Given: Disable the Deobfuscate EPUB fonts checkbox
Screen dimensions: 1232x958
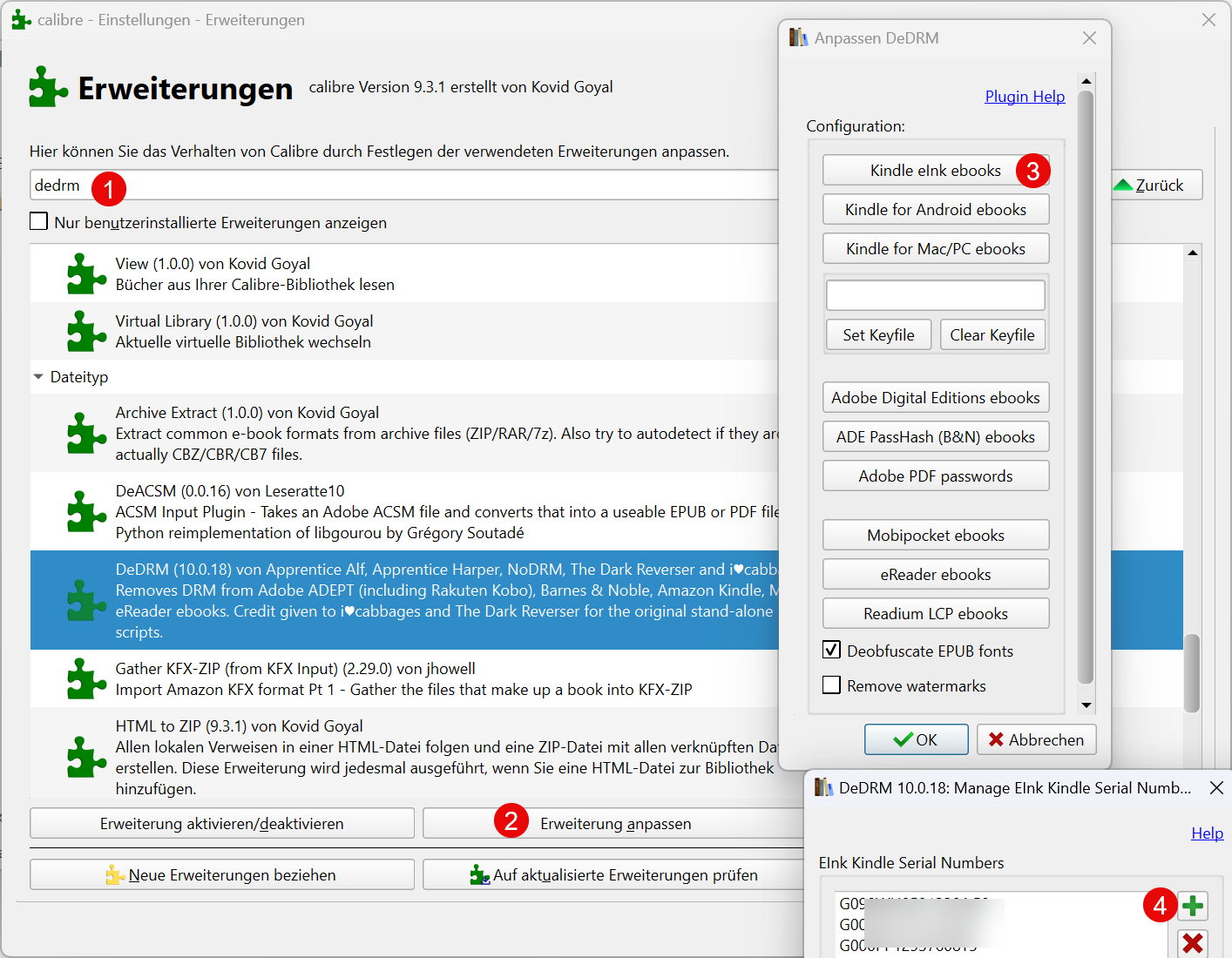Looking at the screenshot, I should point(831,650).
